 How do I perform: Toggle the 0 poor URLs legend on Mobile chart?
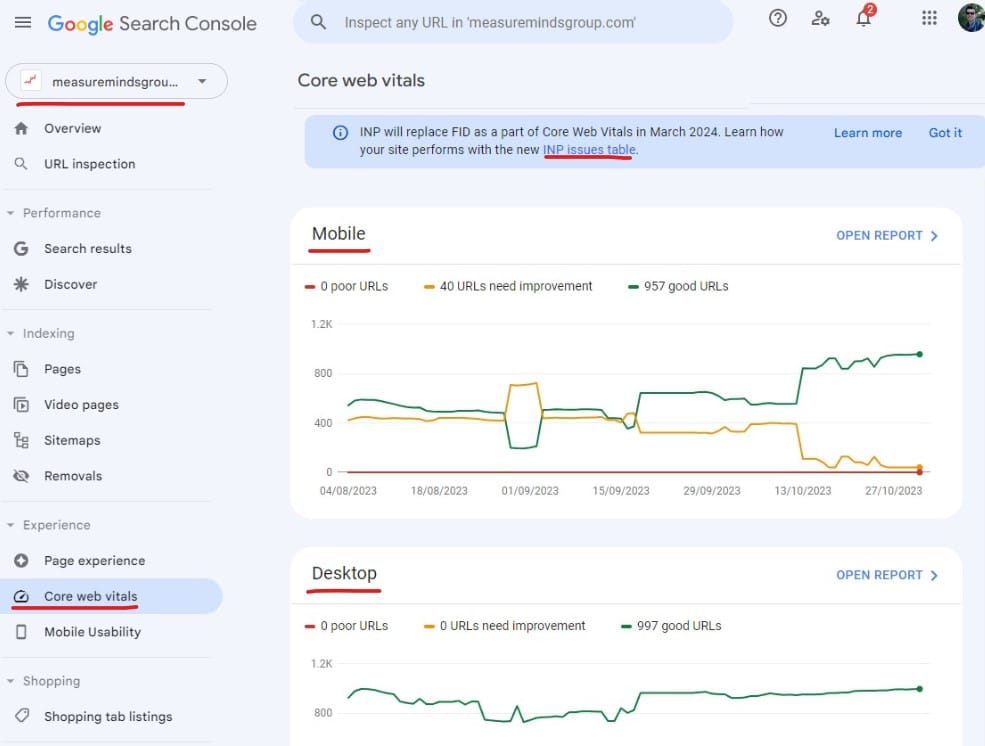[346, 286]
